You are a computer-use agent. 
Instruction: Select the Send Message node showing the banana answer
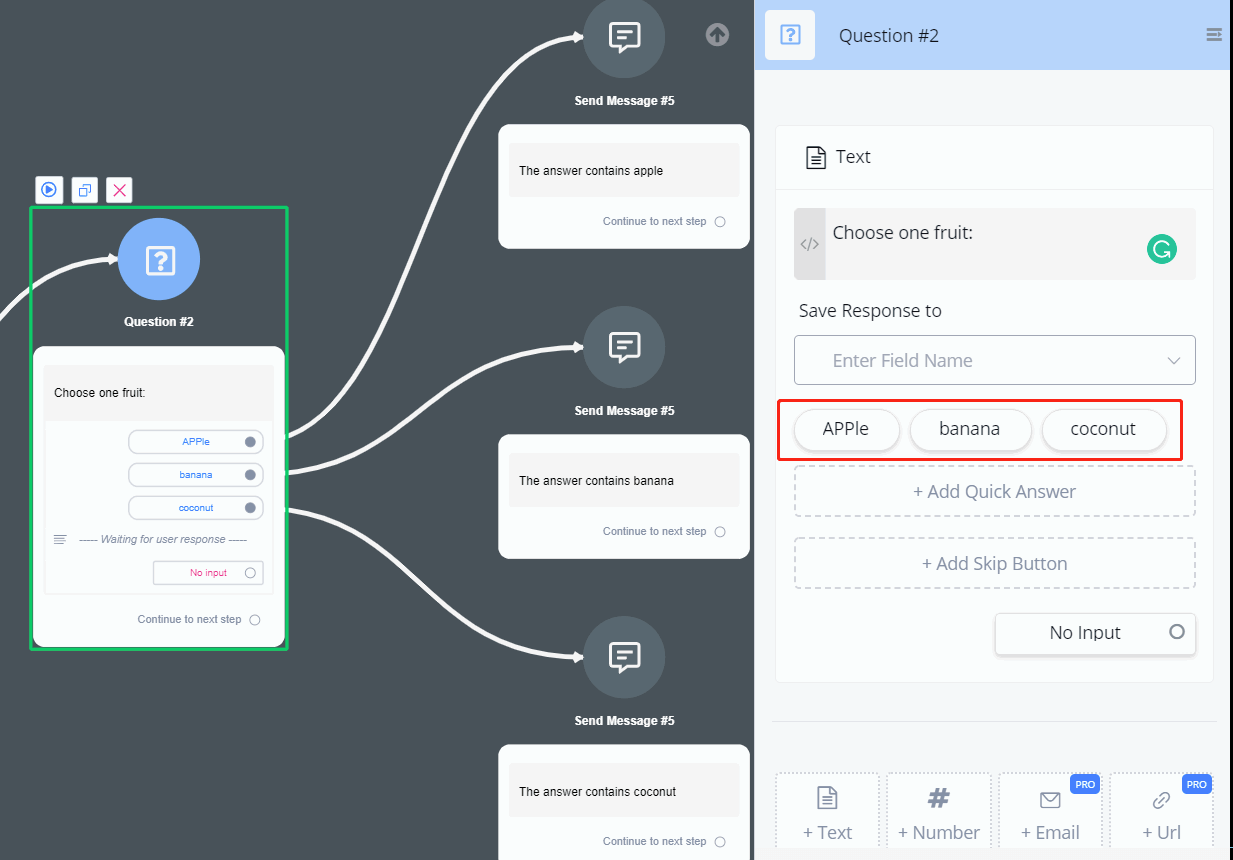pyautogui.click(x=624, y=348)
